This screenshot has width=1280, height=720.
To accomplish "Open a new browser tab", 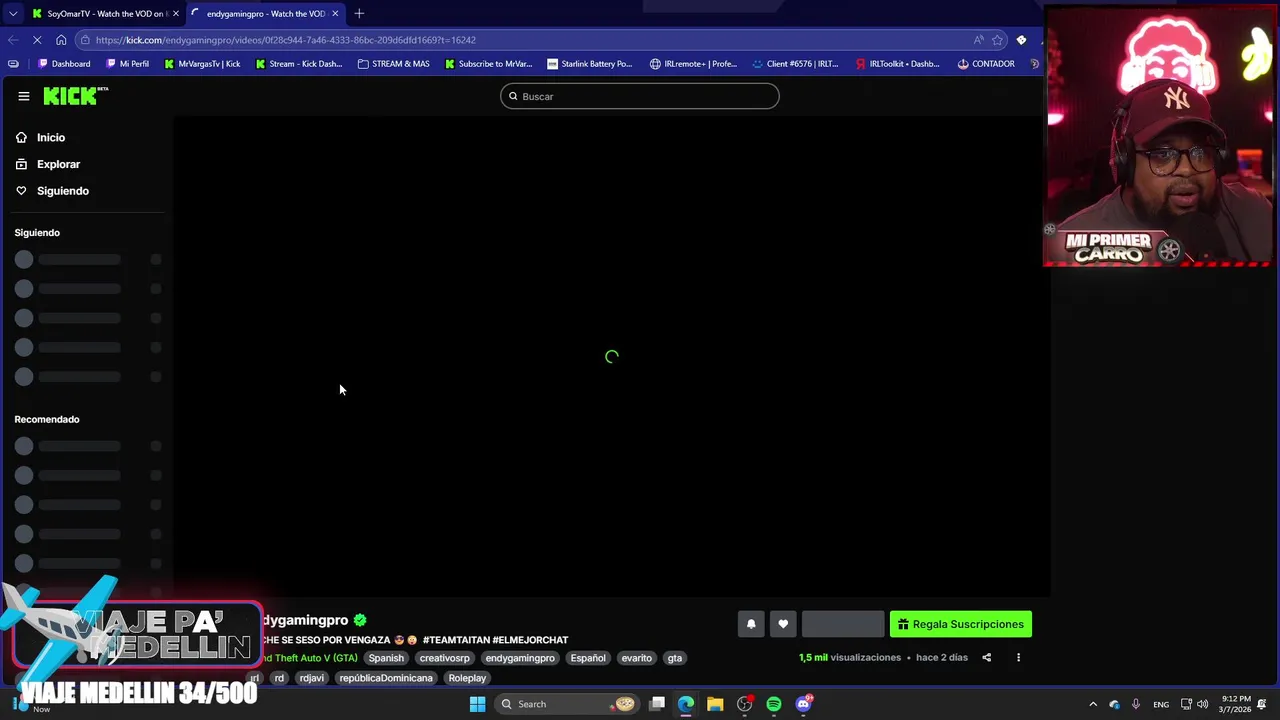I will (359, 13).
